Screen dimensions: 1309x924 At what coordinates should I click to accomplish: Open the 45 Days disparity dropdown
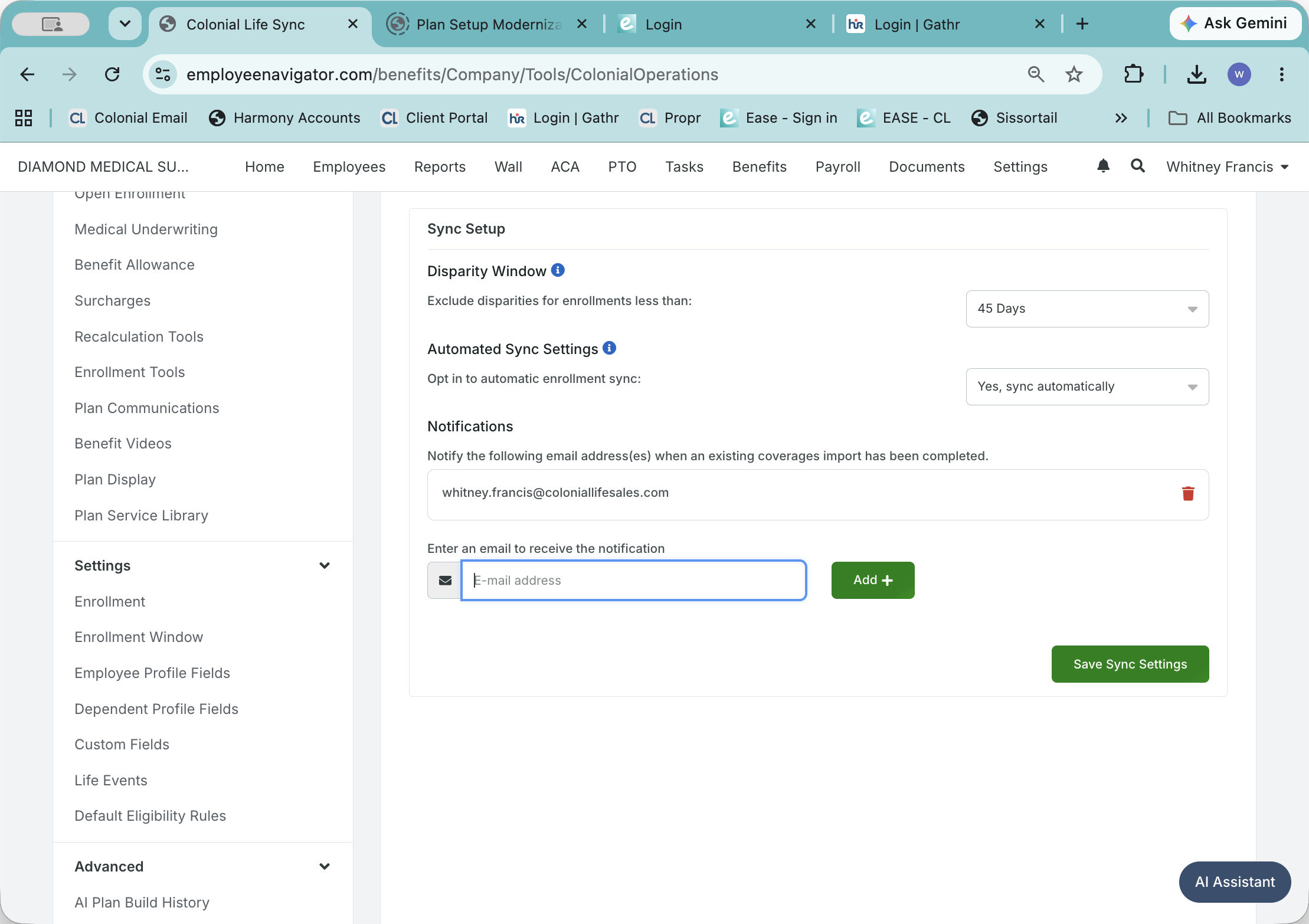(x=1087, y=309)
